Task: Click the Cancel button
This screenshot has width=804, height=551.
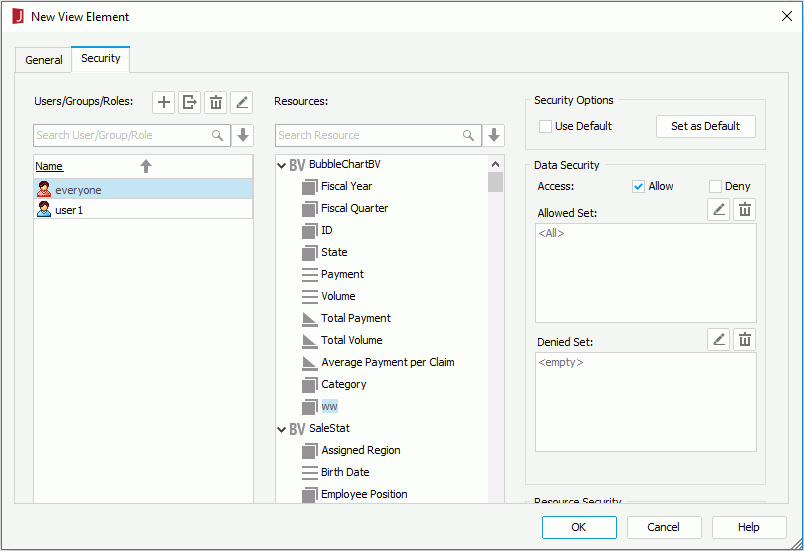Action: tap(664, 527)
